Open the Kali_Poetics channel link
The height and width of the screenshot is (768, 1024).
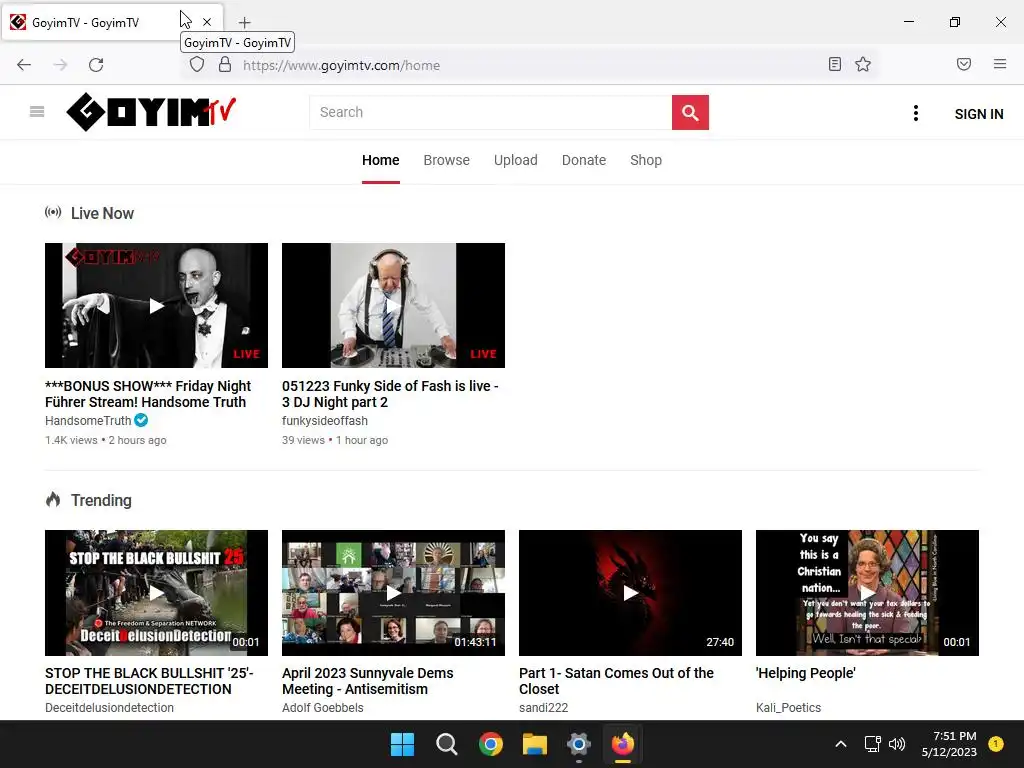click(x=788, y=707)
